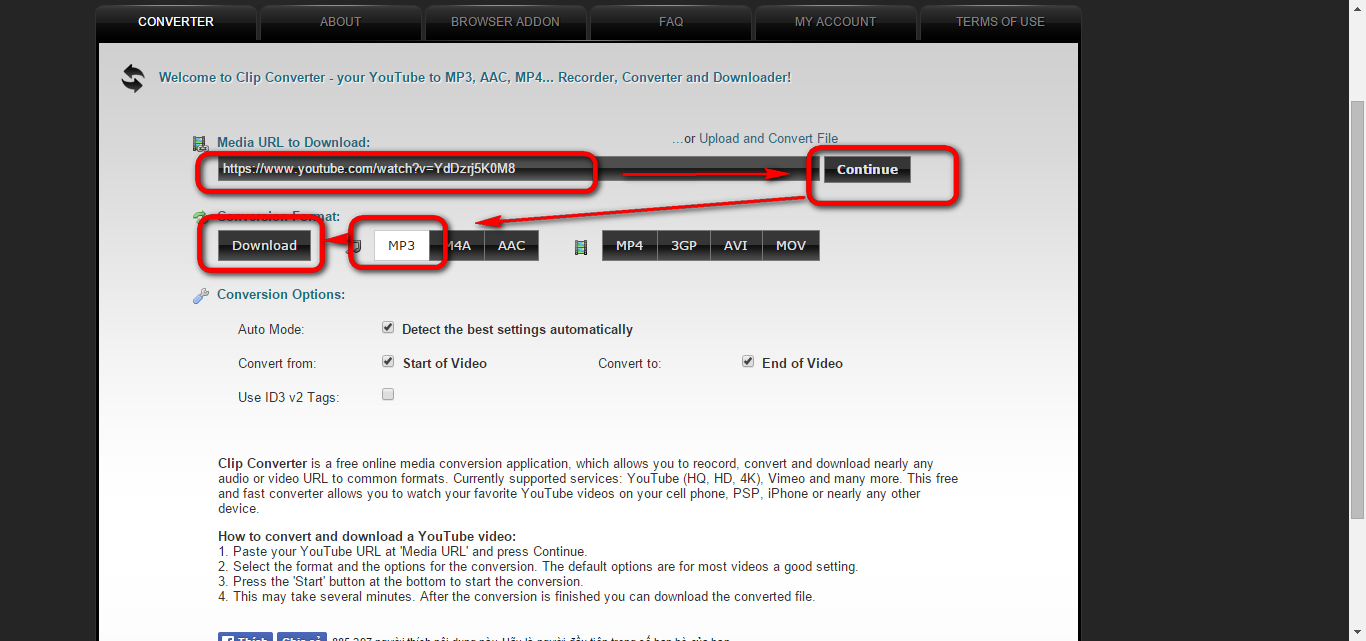Screen dimensions: 1366x641
Task: Click the Auto Mode label
Action: pyautogui.click(x=271, y=330)
